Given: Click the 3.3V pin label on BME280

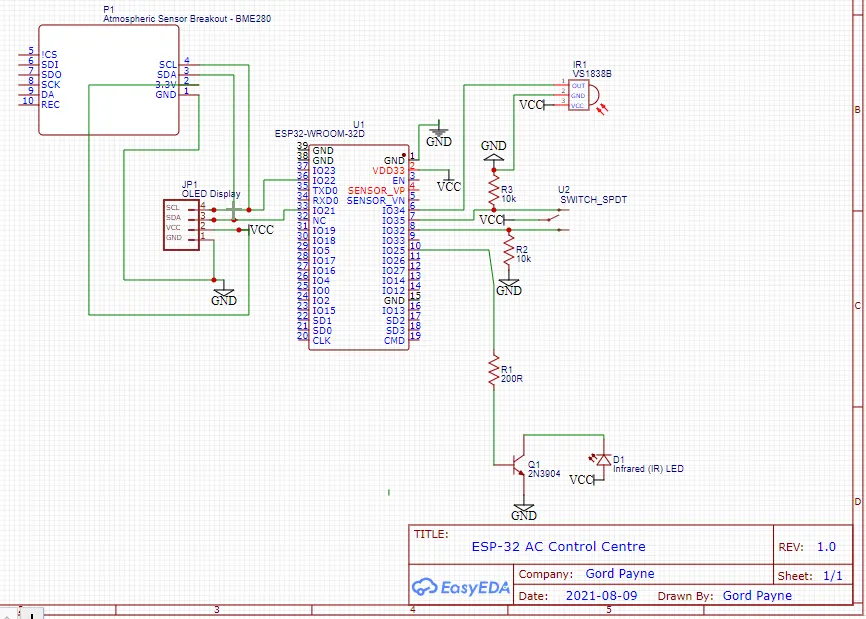Looking at the screenshot, I should coord(166,84).
